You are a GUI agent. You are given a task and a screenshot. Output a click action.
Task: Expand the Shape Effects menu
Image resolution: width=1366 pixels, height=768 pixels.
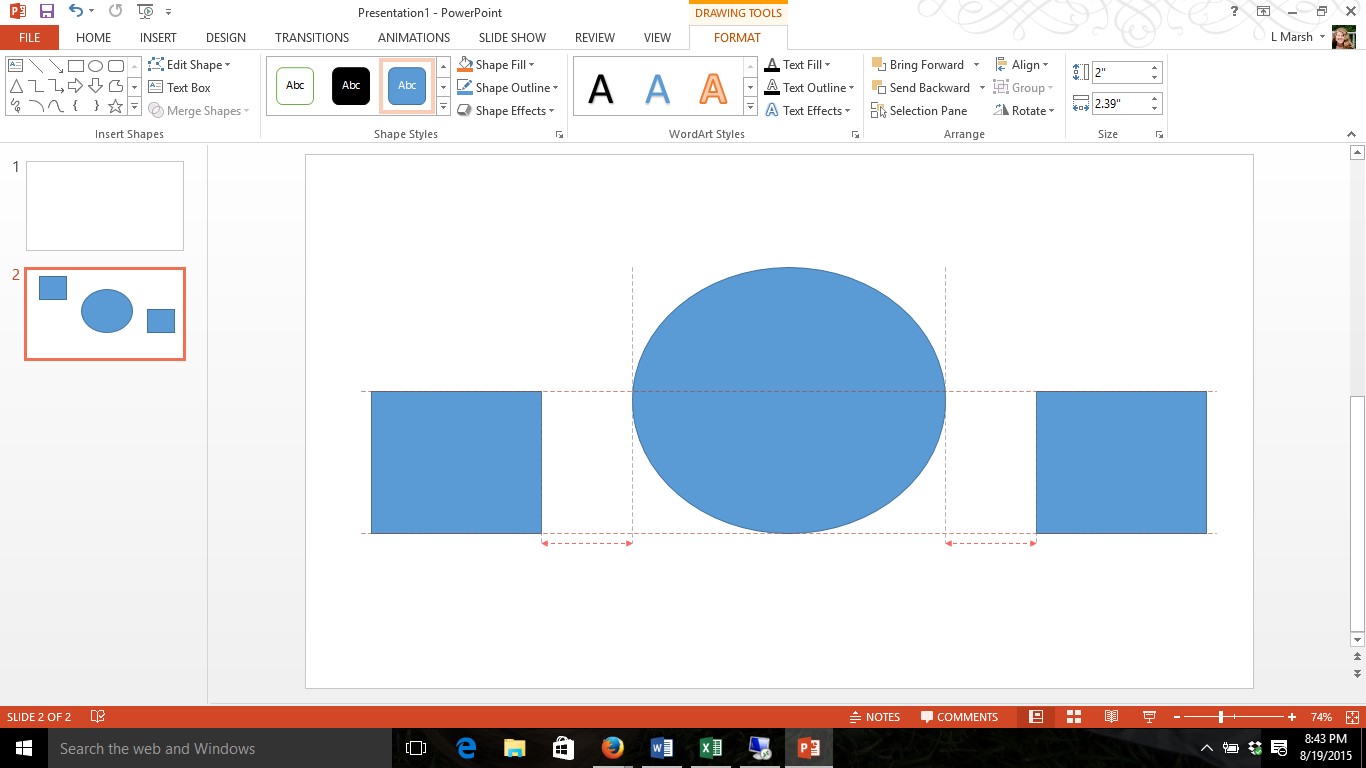[x=507, y=111]
